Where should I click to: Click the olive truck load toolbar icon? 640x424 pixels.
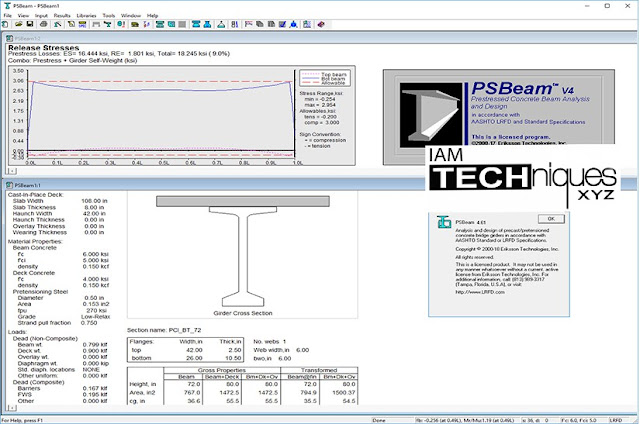134,24
